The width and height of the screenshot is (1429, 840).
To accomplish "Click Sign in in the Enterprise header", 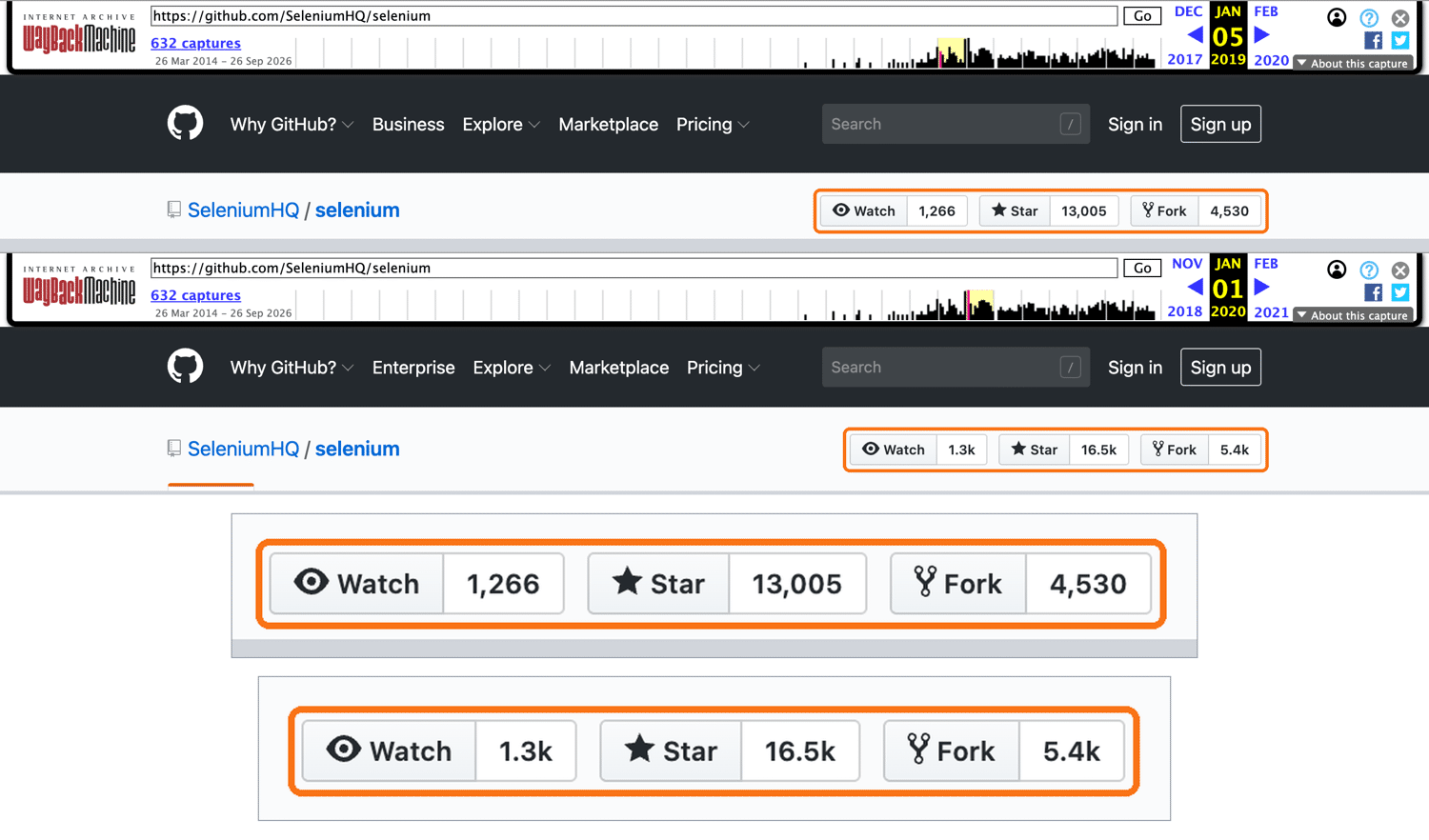I will 1135,367.
